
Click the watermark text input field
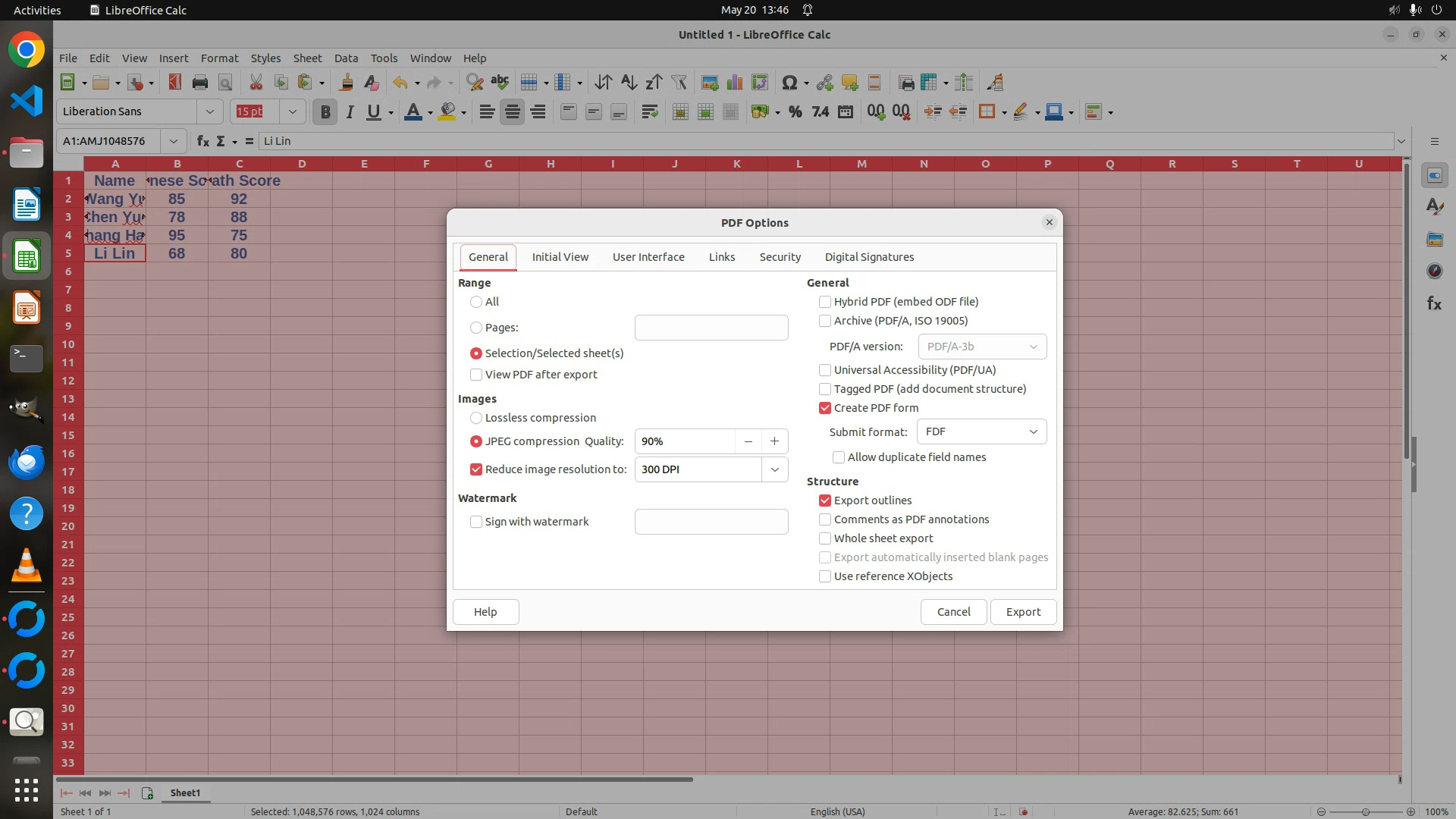711,522
